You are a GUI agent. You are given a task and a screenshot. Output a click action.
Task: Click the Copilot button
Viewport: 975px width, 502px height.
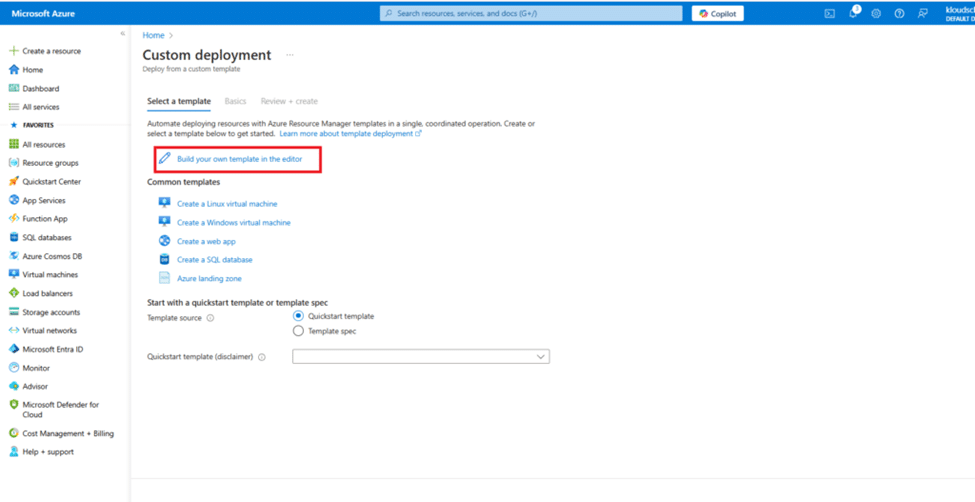point(718,14)
